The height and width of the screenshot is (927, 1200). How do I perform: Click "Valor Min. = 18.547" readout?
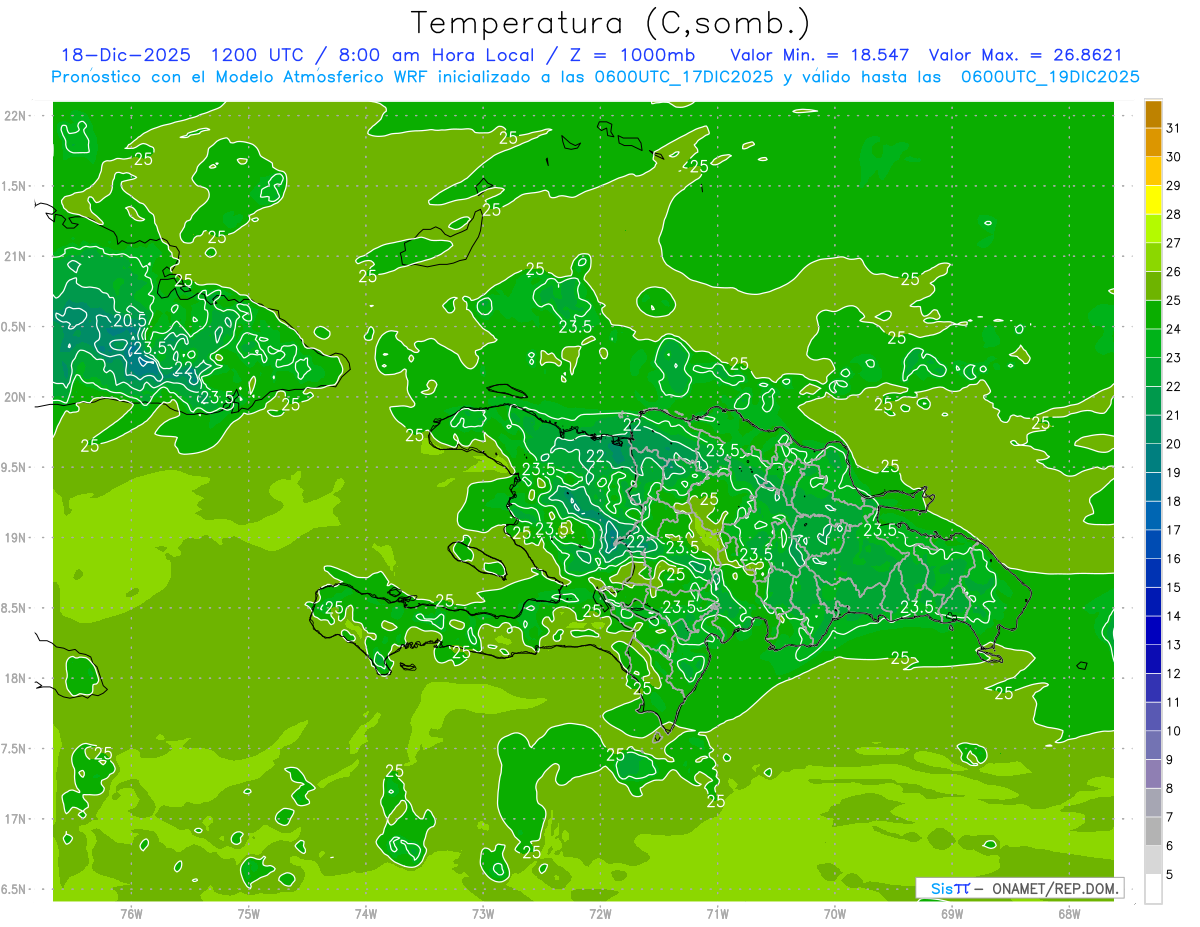click(x=819, y=55)
